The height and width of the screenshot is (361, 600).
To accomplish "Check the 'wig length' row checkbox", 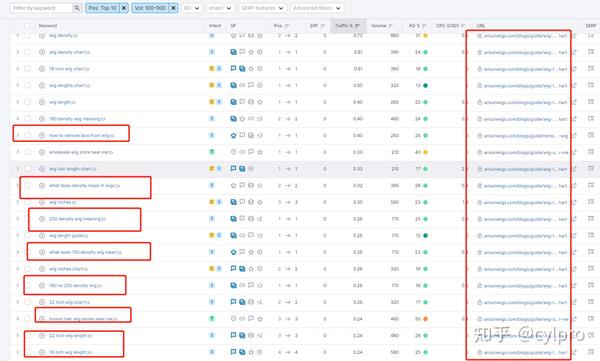I will pos(27,102).
